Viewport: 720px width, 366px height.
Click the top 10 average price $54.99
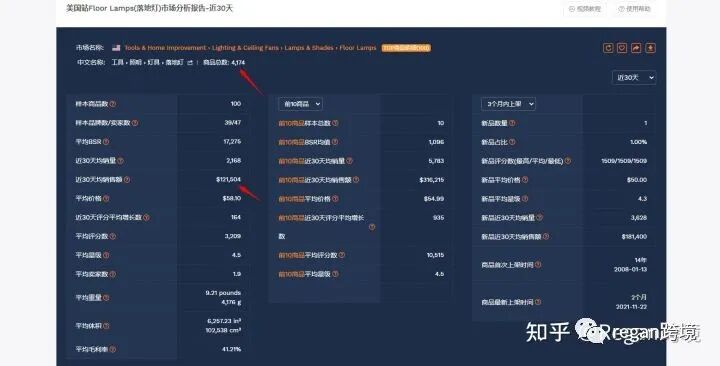click(434, 199)
